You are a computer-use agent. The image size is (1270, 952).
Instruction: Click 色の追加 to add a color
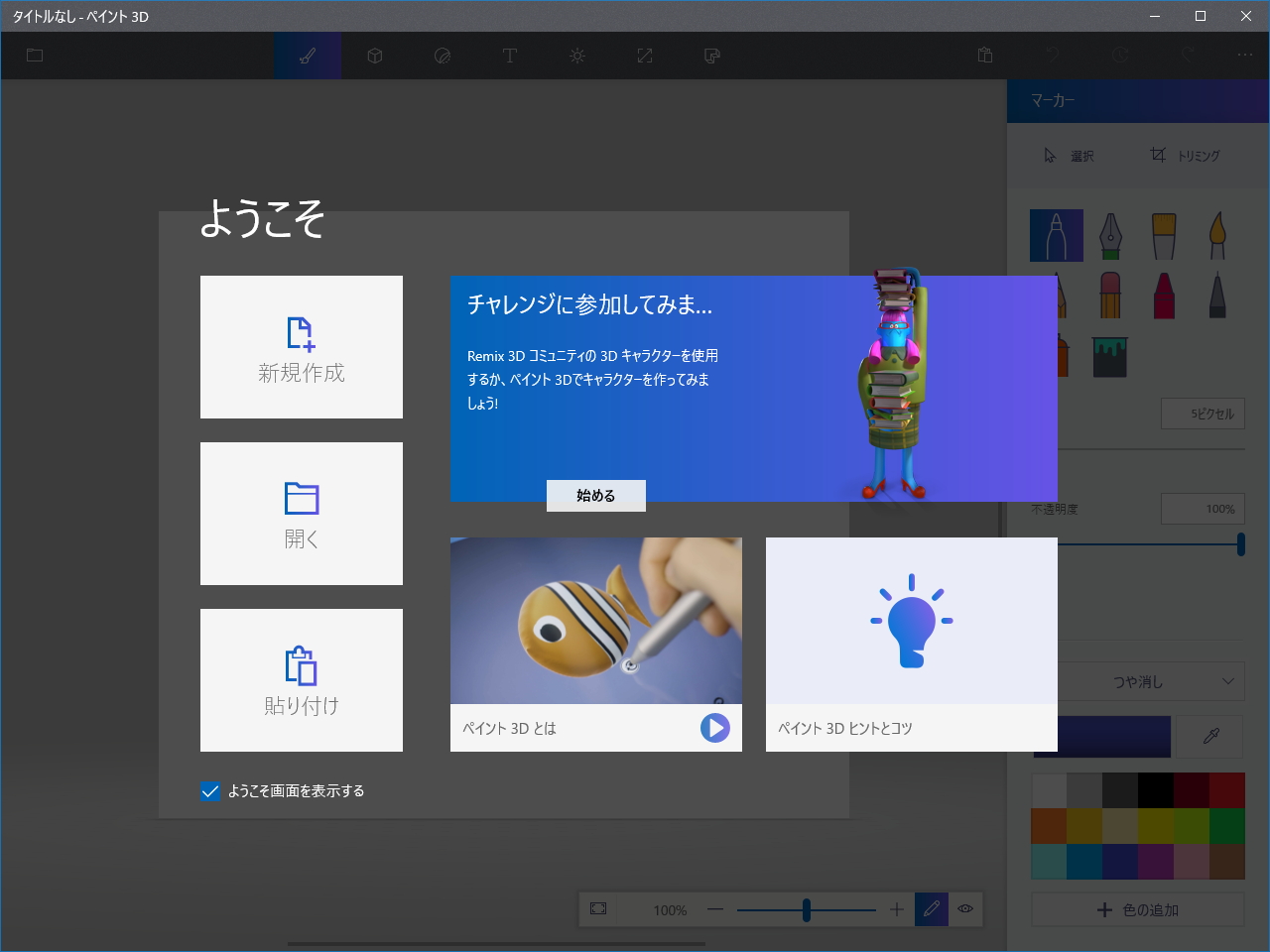point(1137,909)
